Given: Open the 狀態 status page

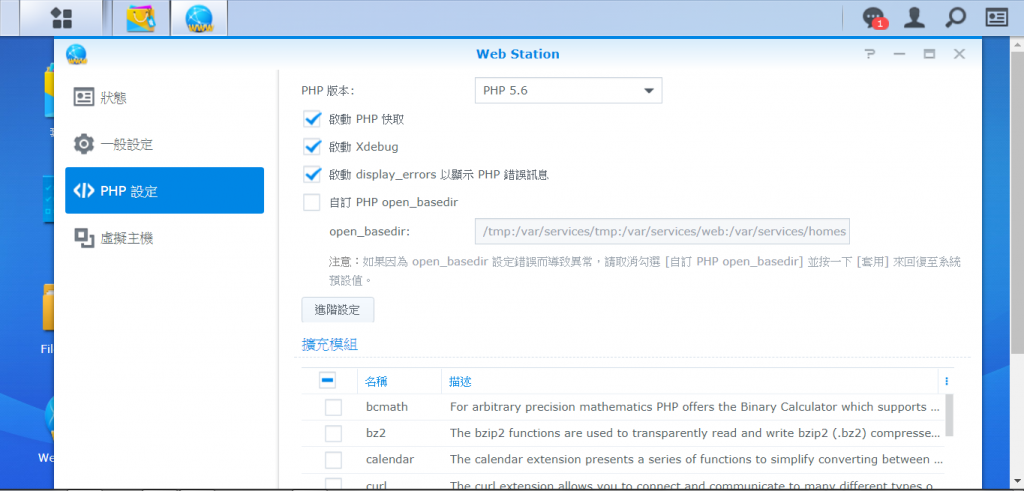Looking at the screenshot, I should point(165,98).
